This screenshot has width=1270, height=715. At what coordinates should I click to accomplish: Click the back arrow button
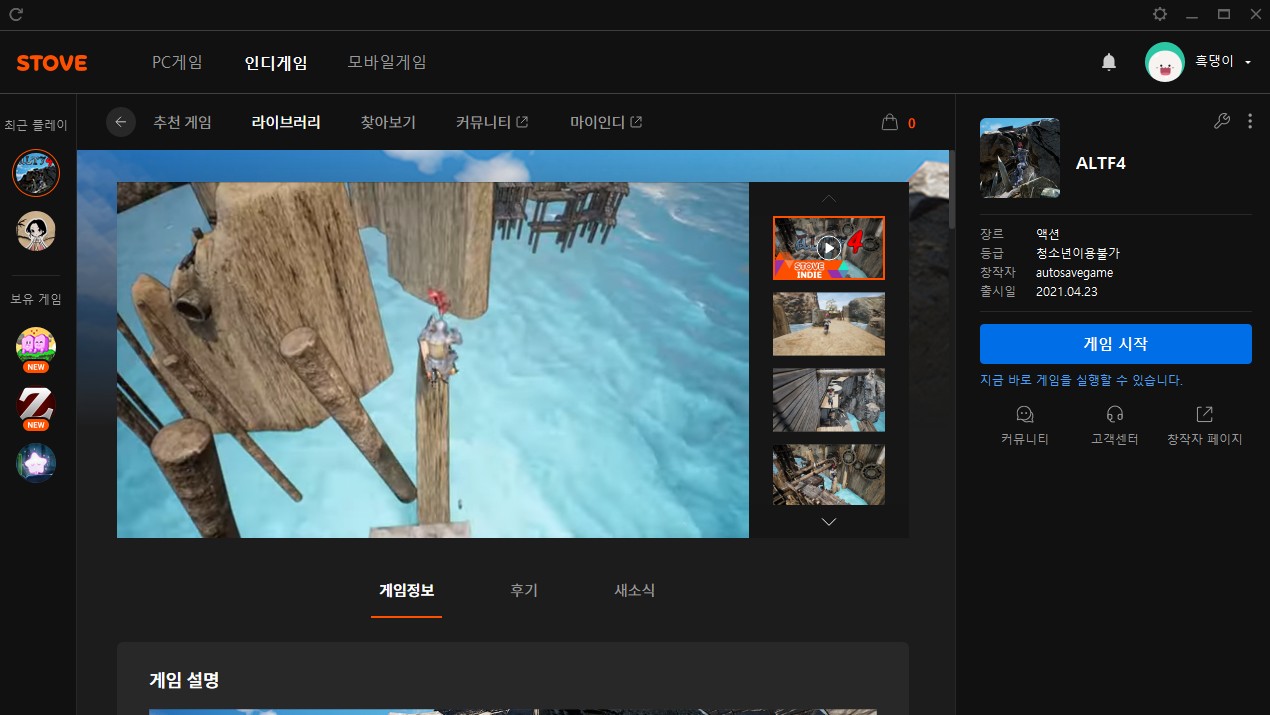[x=121, y=122]
